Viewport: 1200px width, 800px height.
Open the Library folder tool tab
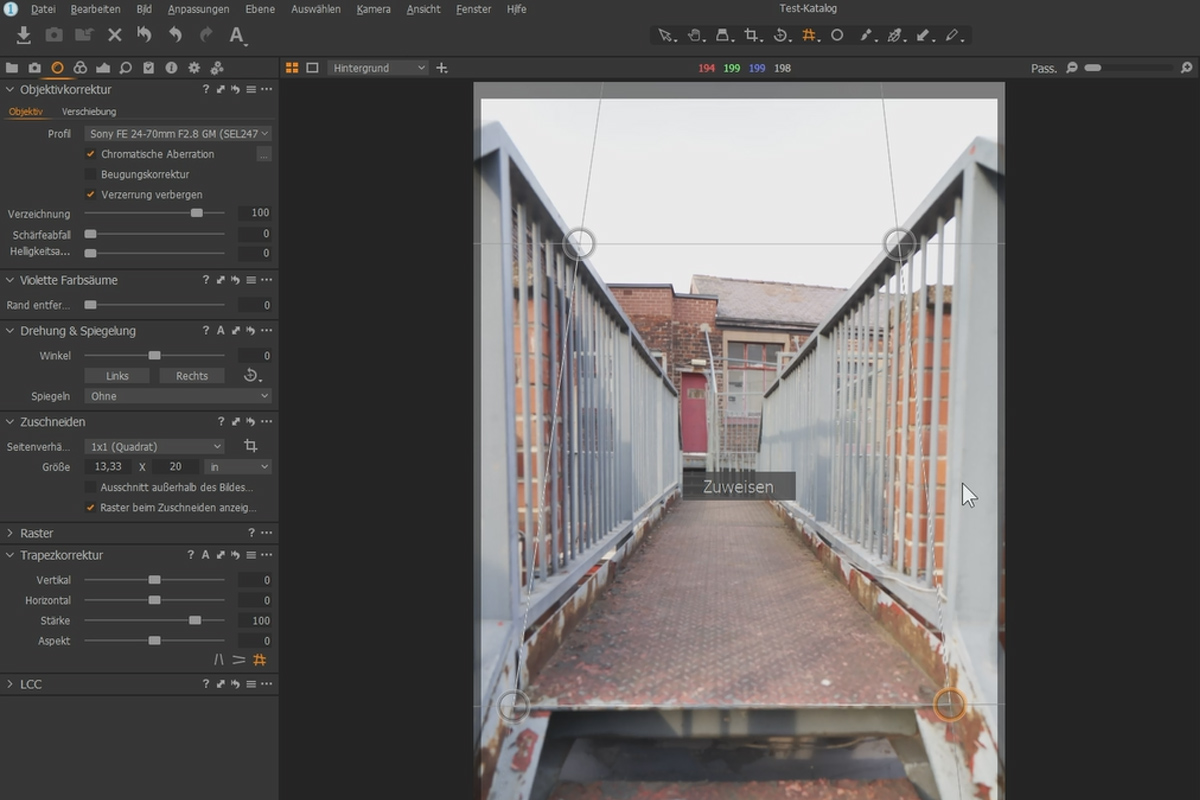tap(12, 68)
